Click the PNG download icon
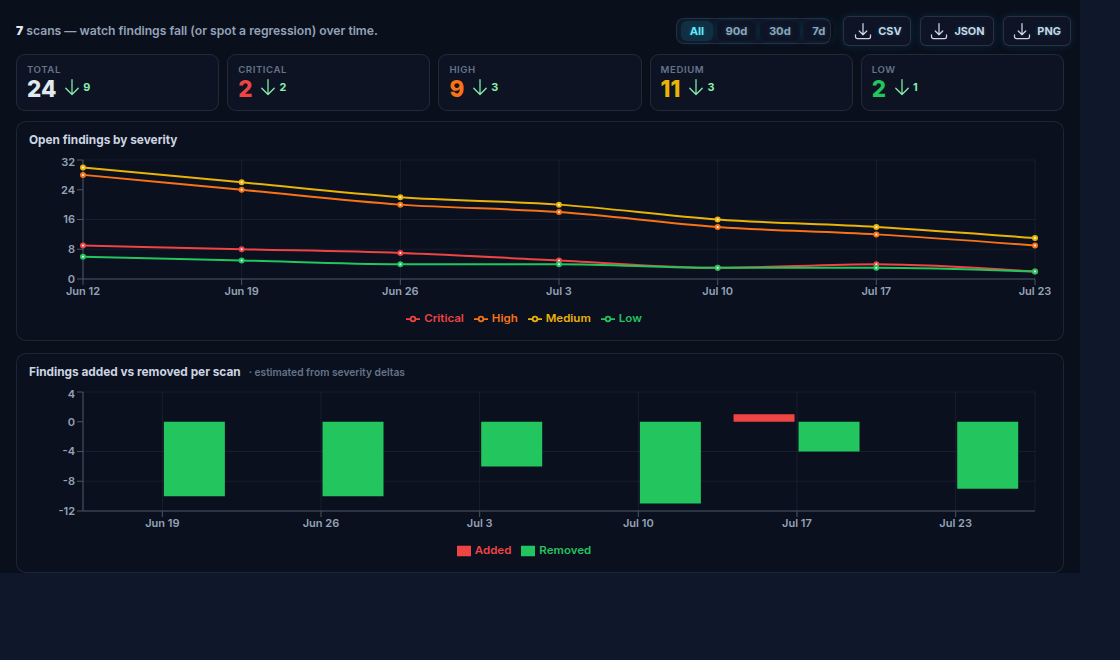 pyautogui.click(x=1021, y=31)
